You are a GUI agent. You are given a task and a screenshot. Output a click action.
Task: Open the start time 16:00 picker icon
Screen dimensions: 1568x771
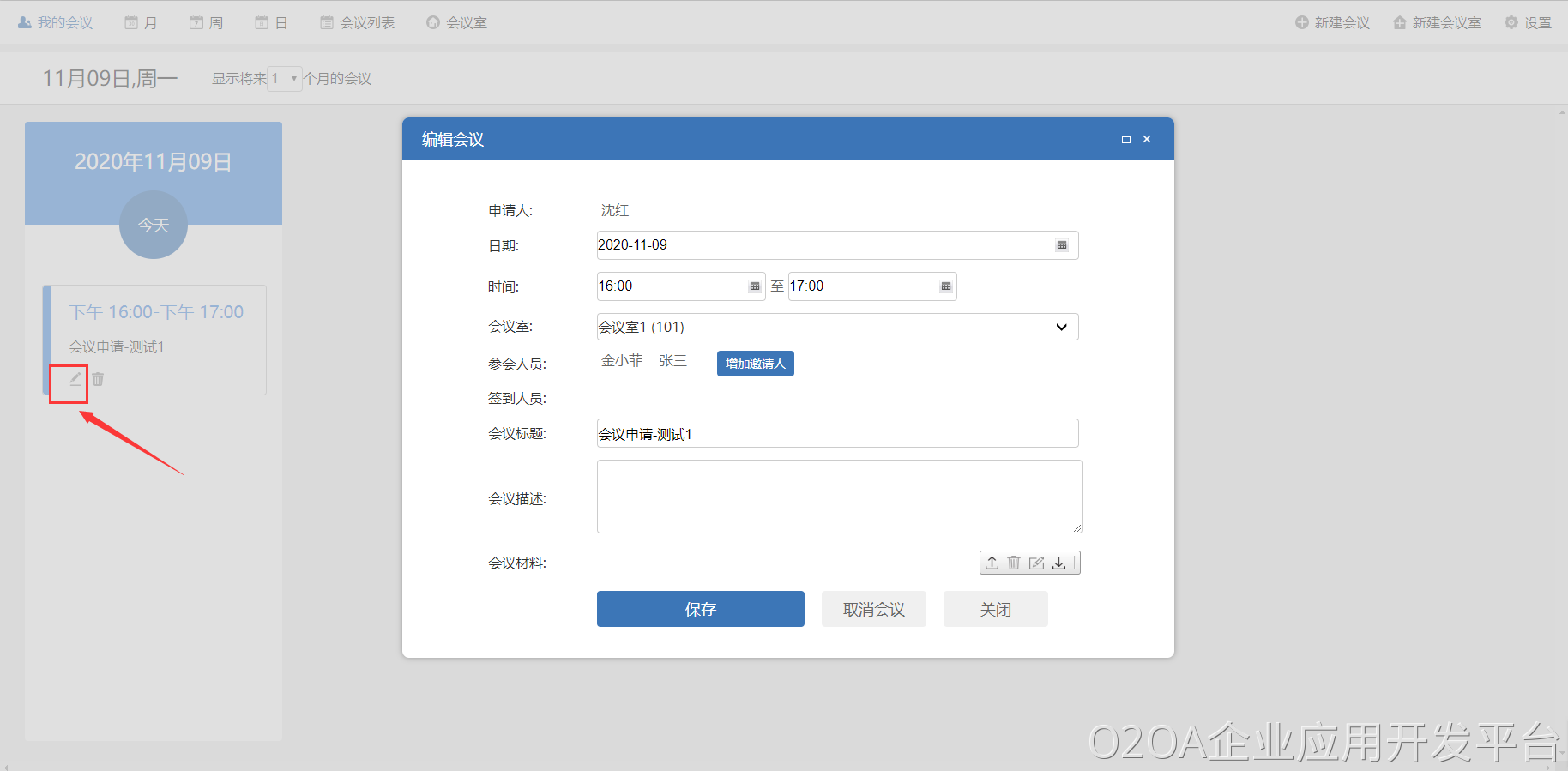point(755,286)
